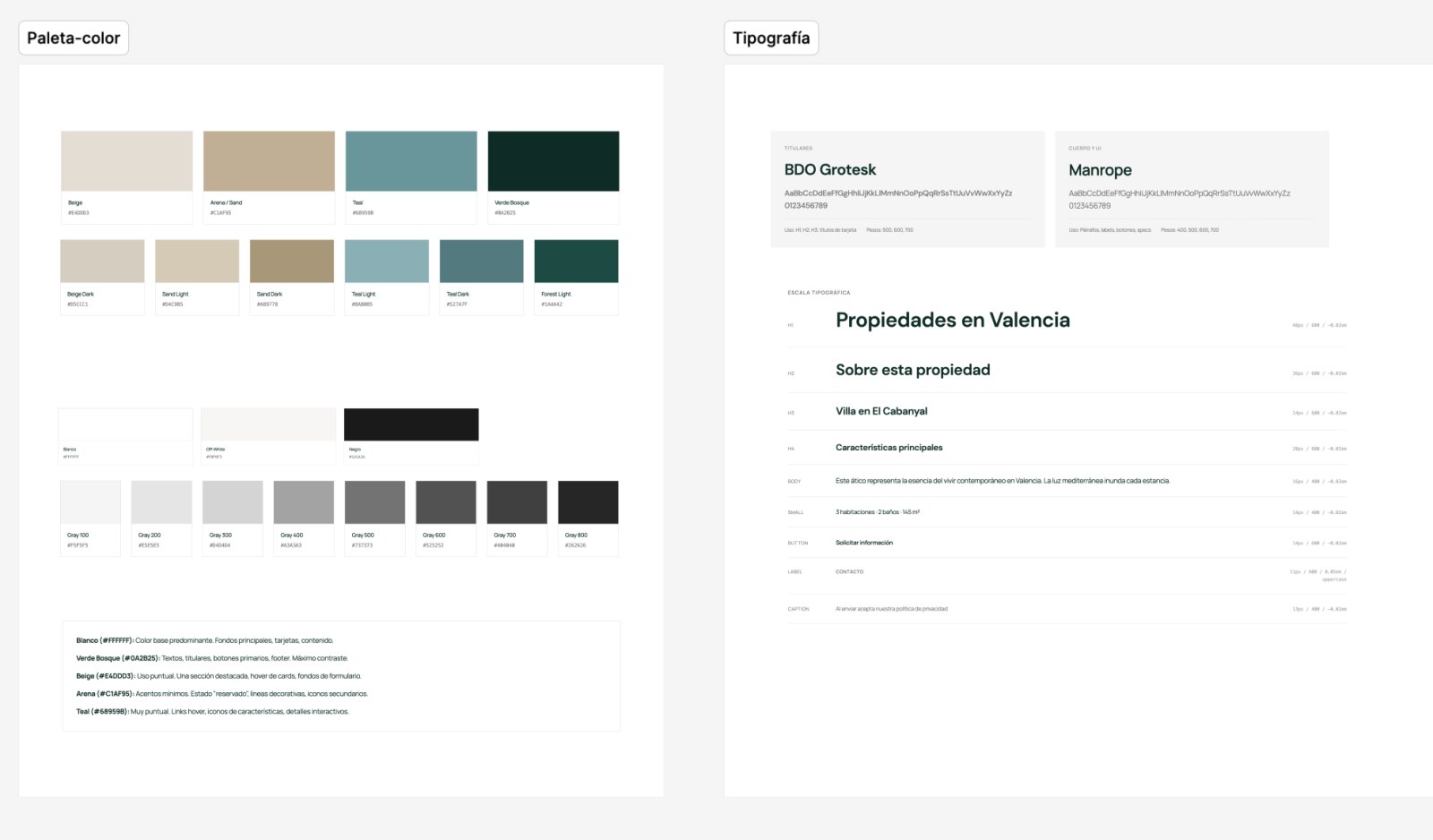Select the 'Arena (#C1AF95)' usage note line
1433x840 pixels.
point(222,694)
